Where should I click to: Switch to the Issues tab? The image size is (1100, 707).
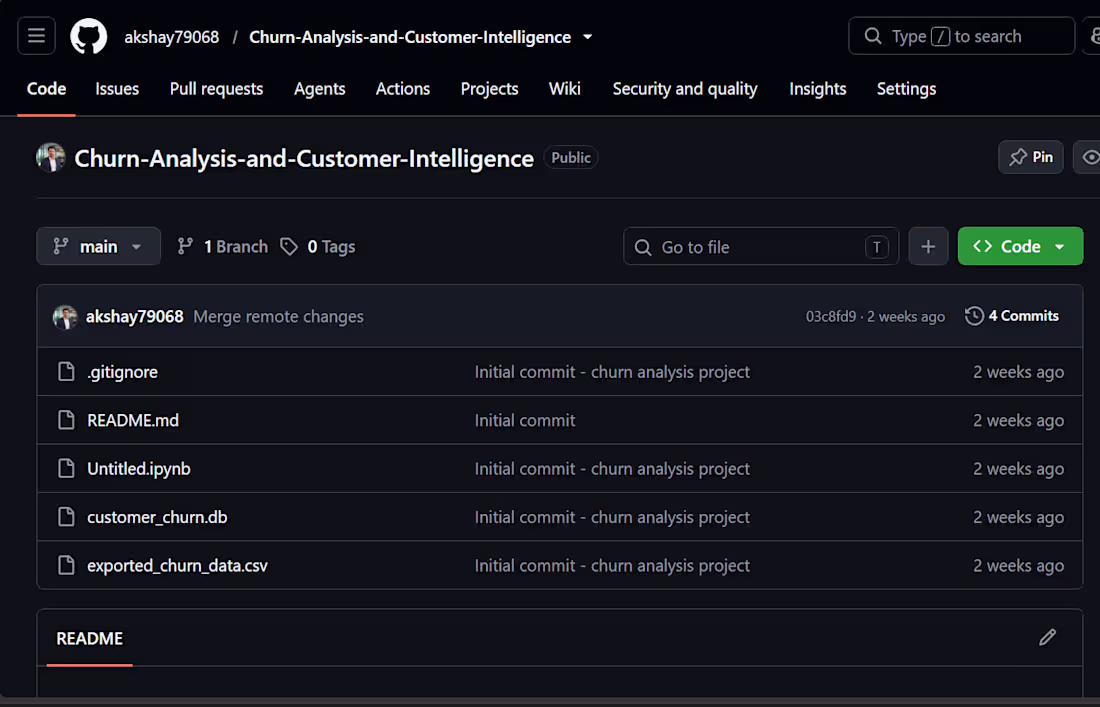[117, 89]
